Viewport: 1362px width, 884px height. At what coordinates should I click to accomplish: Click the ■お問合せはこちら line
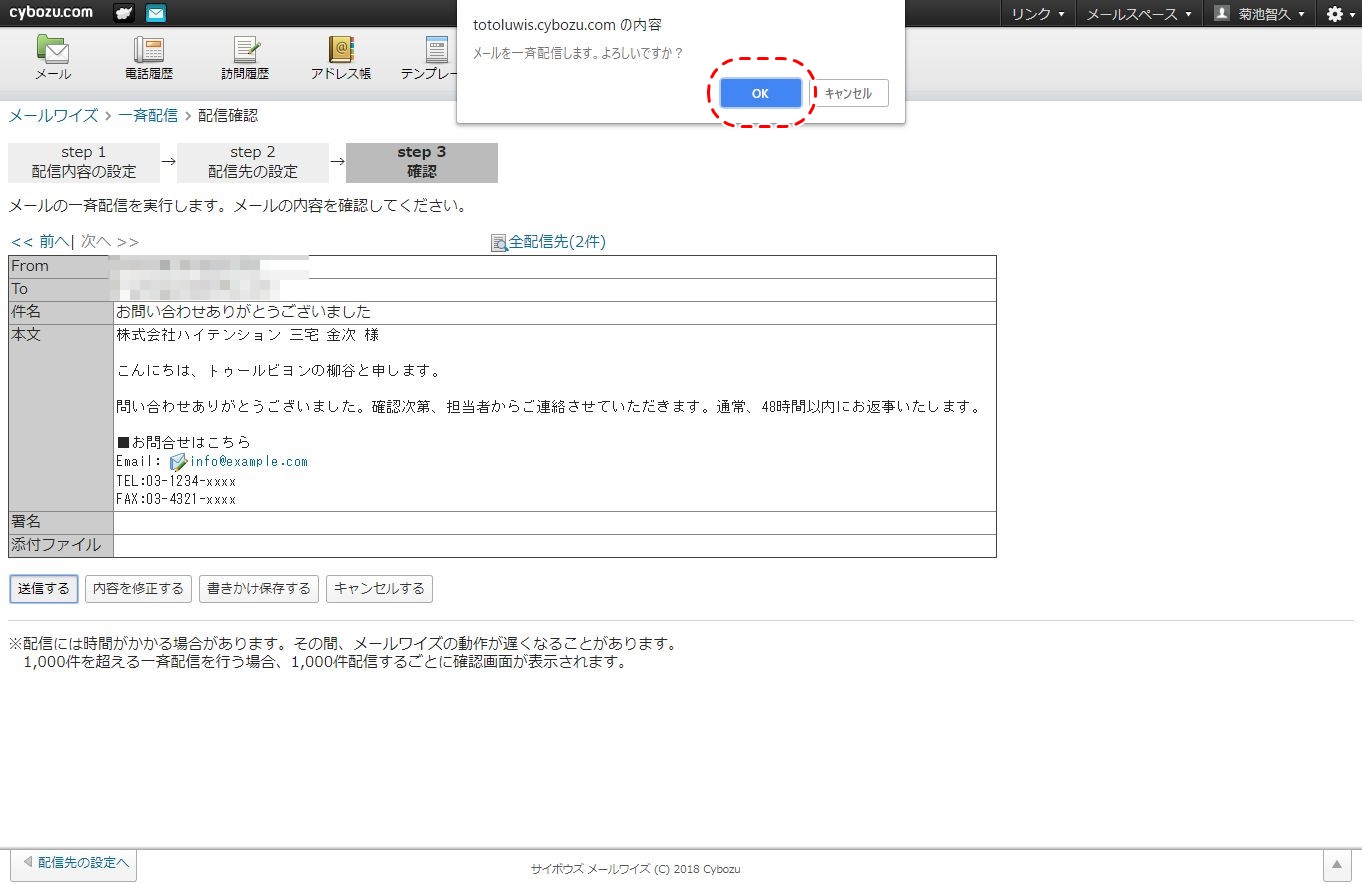[184, 442]
